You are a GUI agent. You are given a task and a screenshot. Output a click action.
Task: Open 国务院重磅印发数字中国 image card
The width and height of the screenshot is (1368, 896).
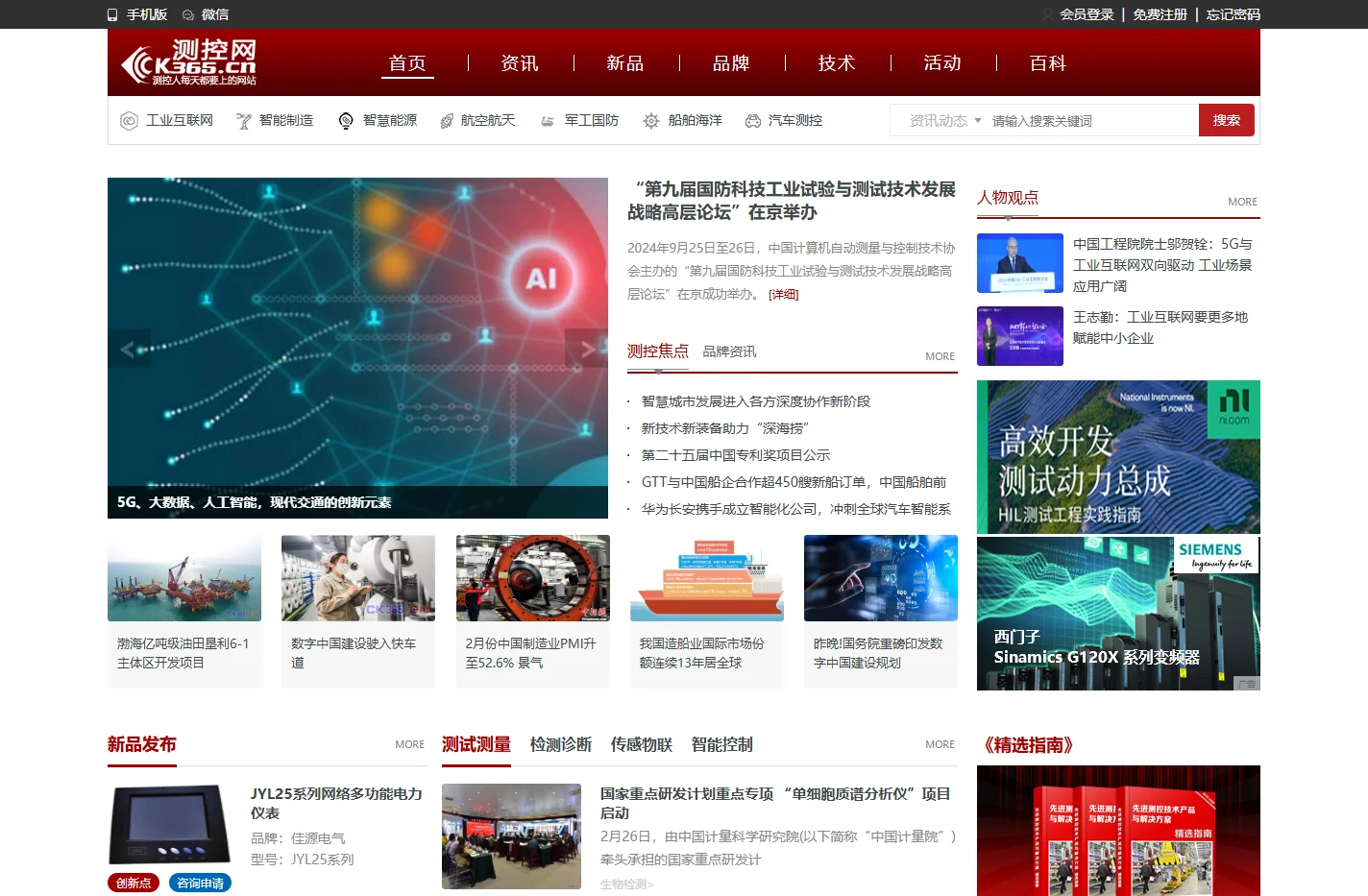tap(881, 612)
